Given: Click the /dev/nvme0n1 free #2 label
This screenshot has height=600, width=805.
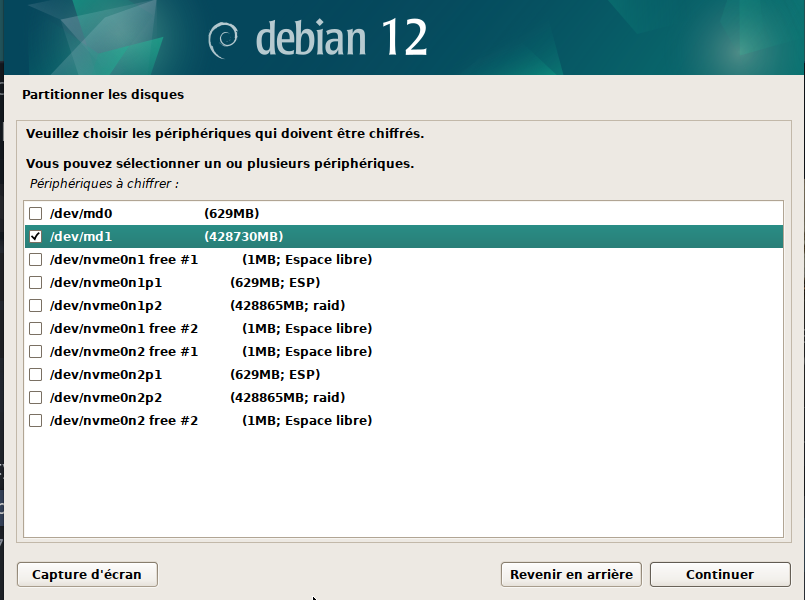Looking at the screenshot, I should pyautogui.click(x=124, y=328).
